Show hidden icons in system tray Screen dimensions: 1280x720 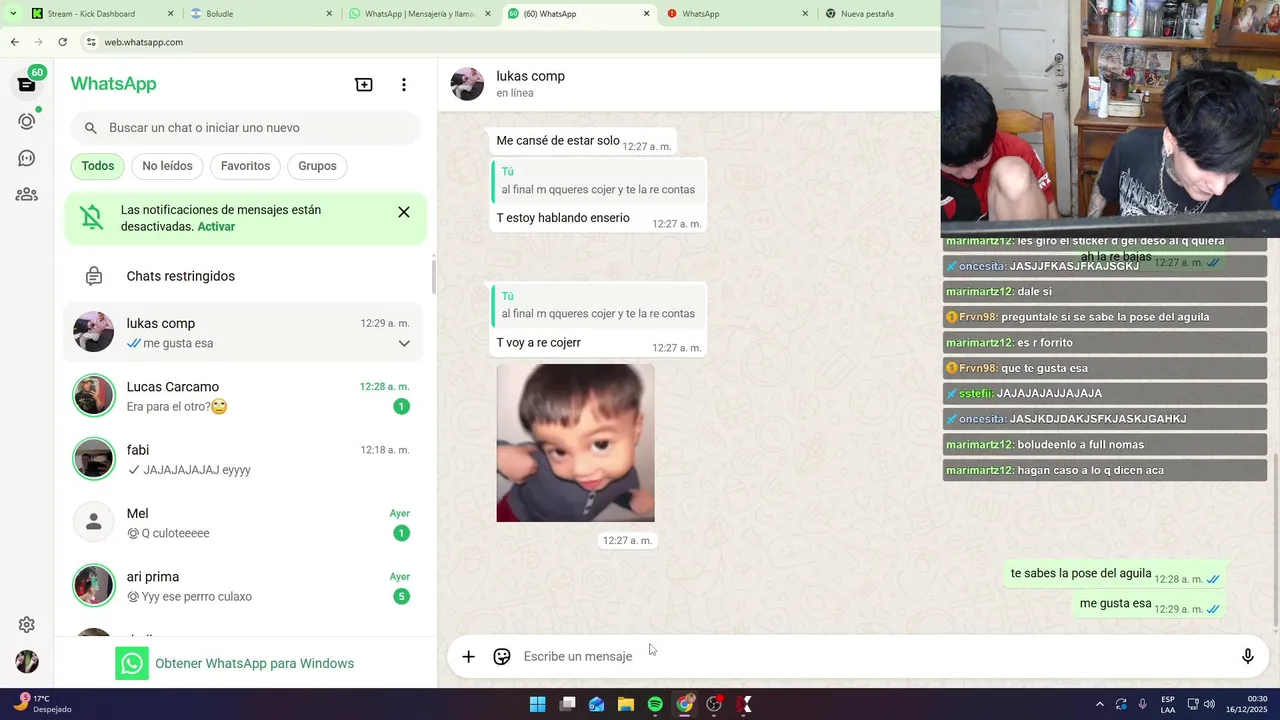click(x=1100, y=704)
